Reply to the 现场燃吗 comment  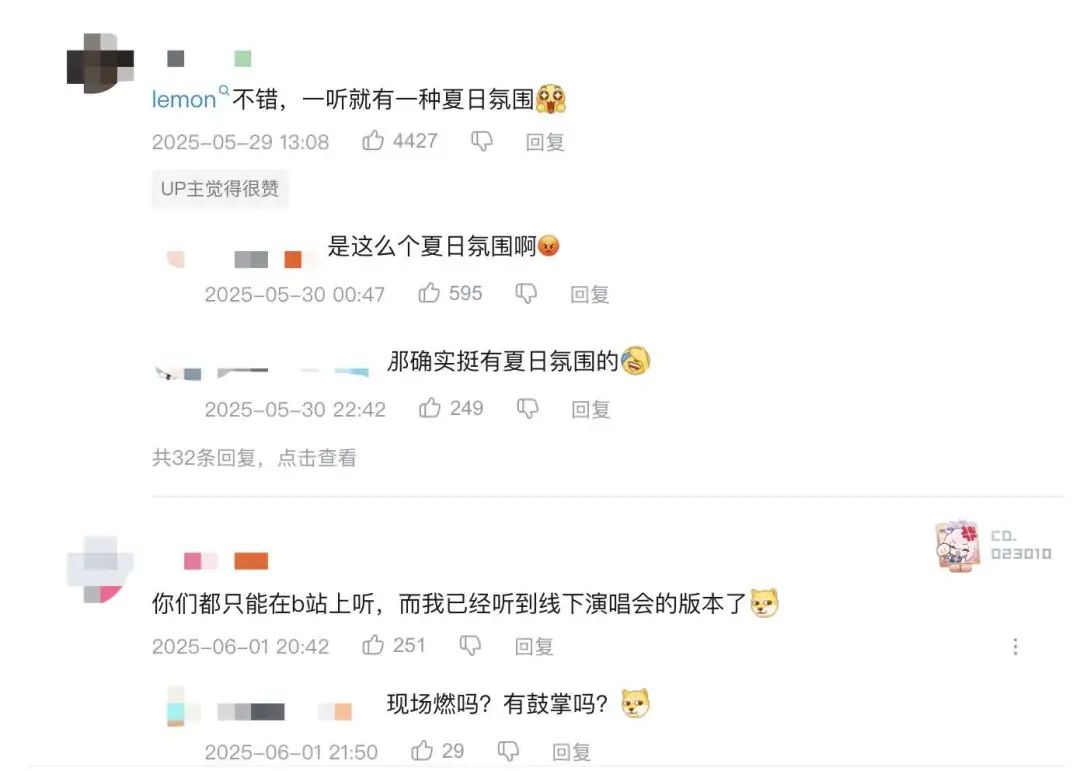click(572, 752)
